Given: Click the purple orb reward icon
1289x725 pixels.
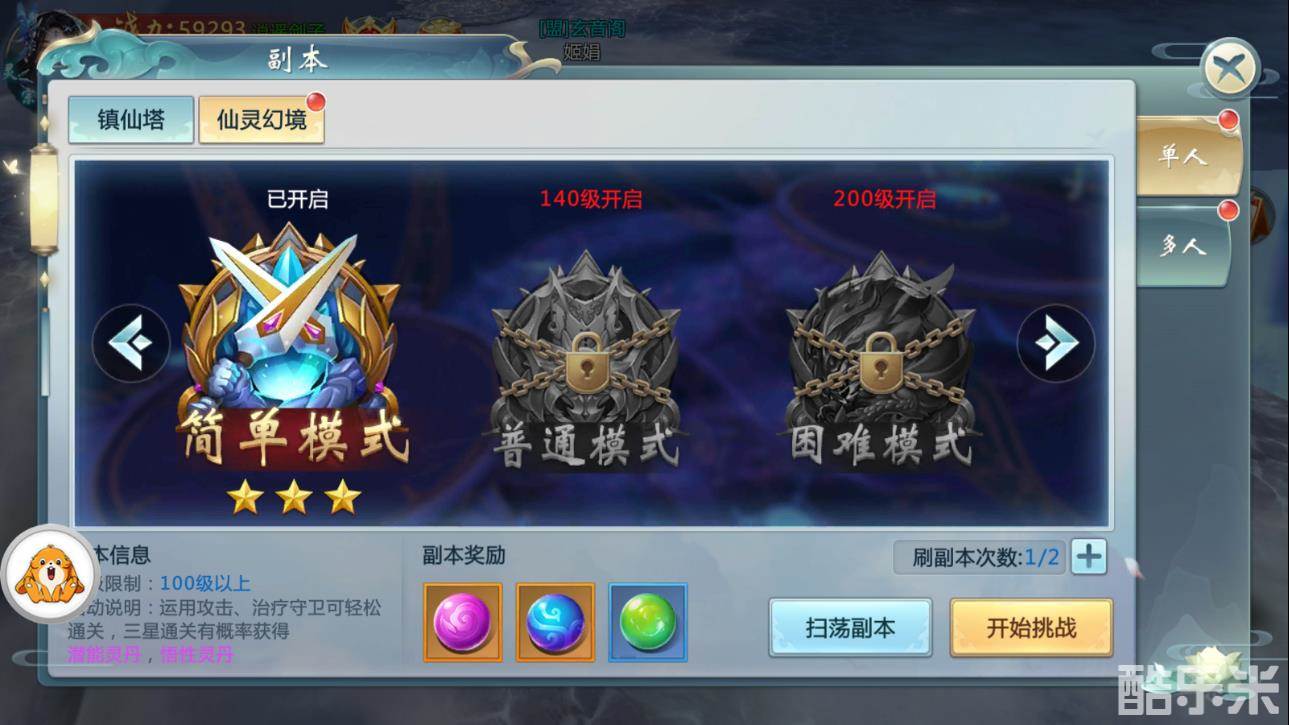Looking at the screenshot, I should point(462,622).
